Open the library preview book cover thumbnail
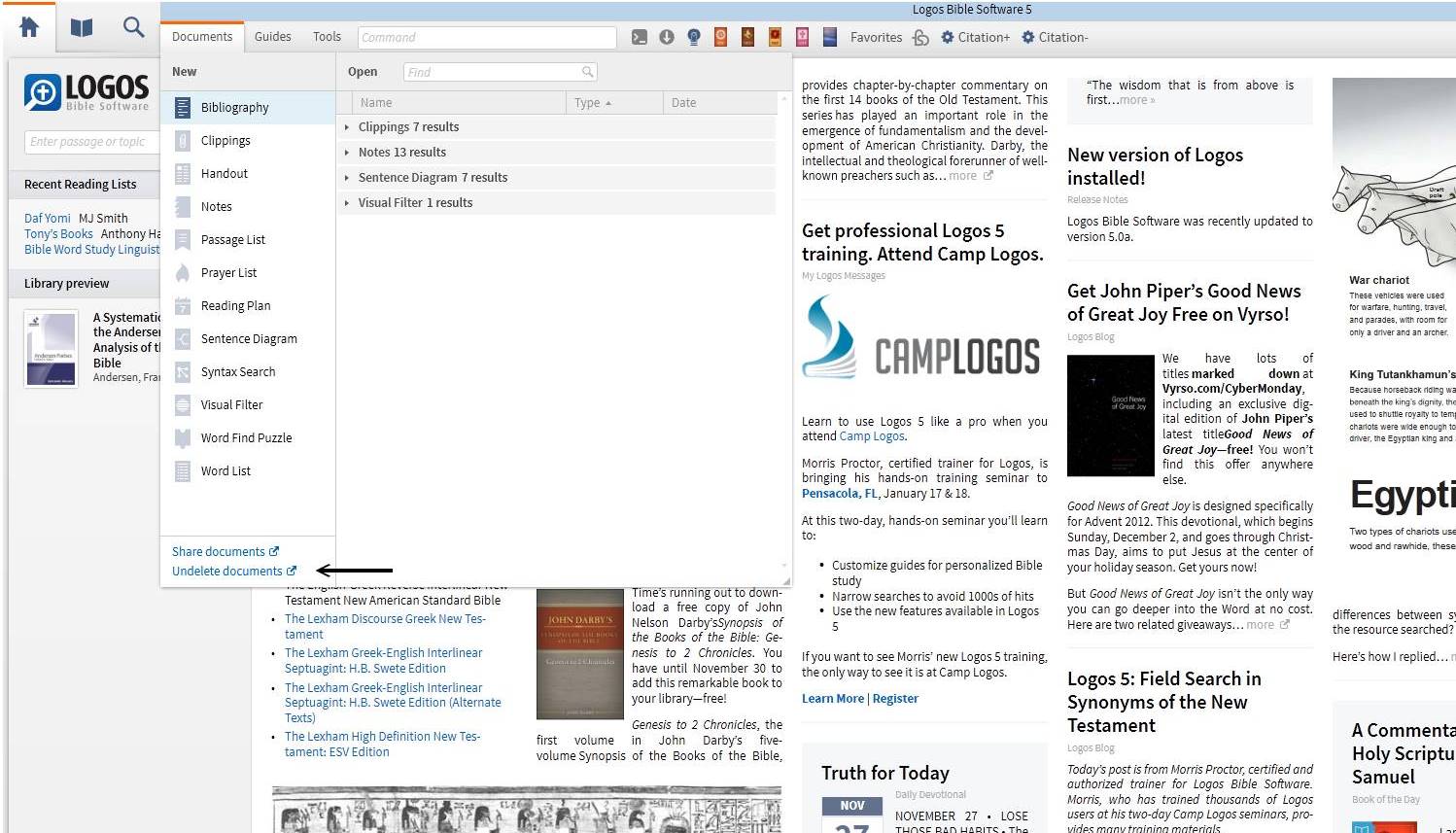The height and width of the screenshot is (833, 1456). click(51, 349)
